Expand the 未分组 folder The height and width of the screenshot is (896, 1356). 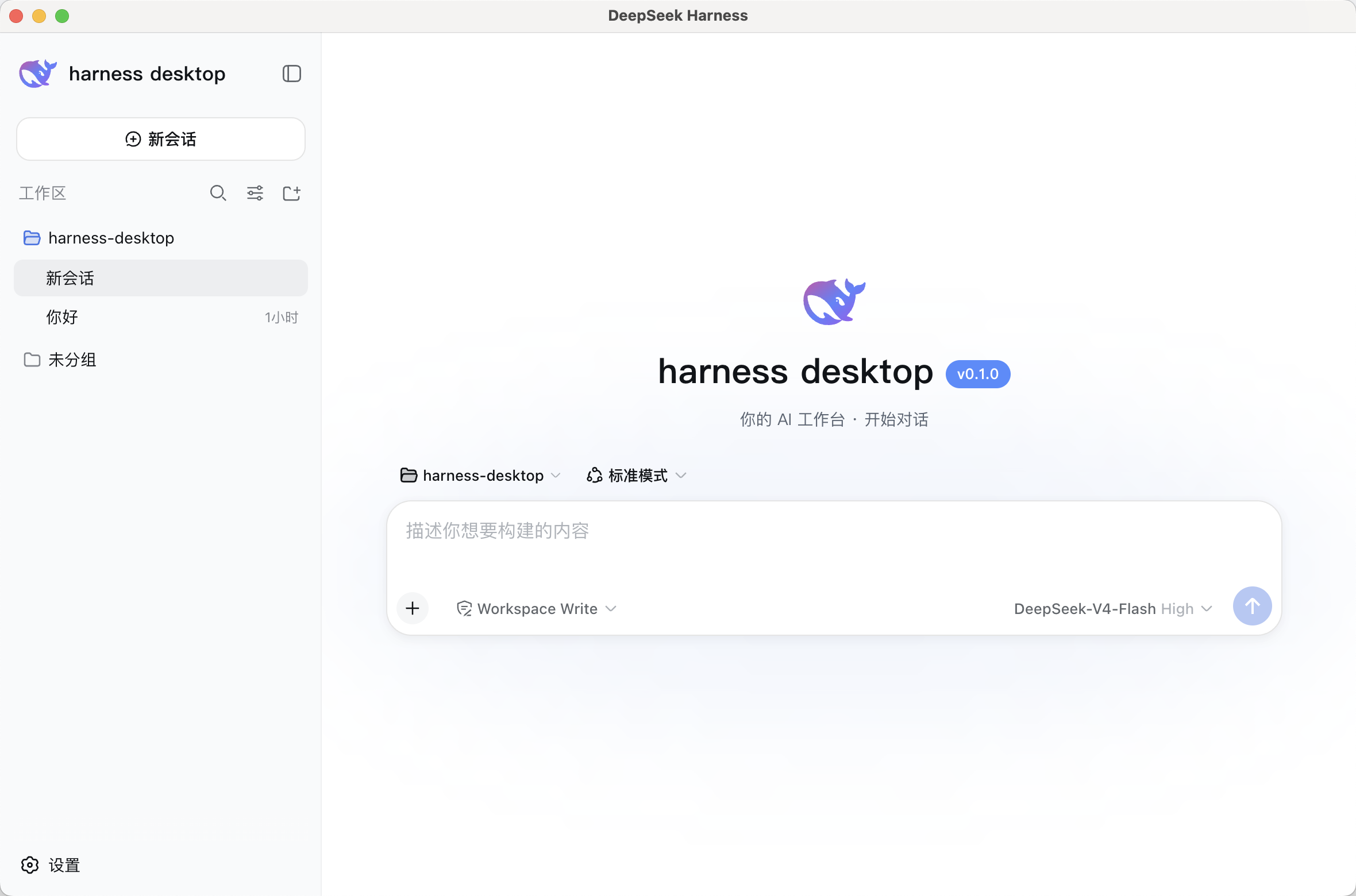(x=161, y=360)
